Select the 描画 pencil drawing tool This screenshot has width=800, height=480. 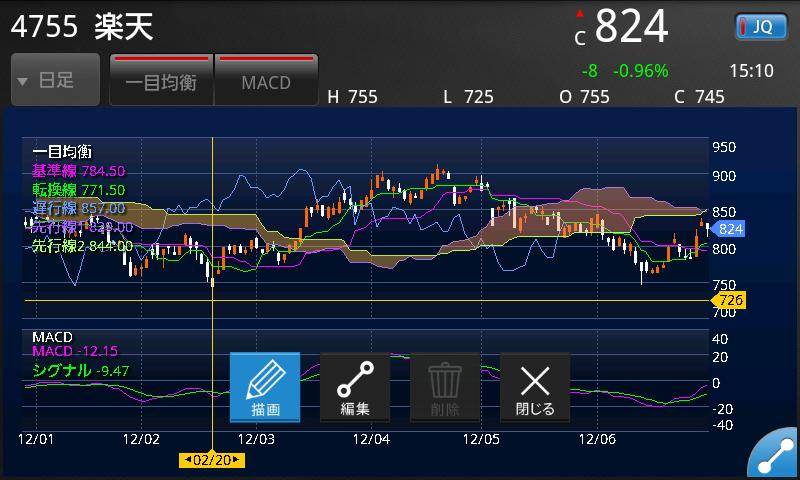tap(265, 388)
